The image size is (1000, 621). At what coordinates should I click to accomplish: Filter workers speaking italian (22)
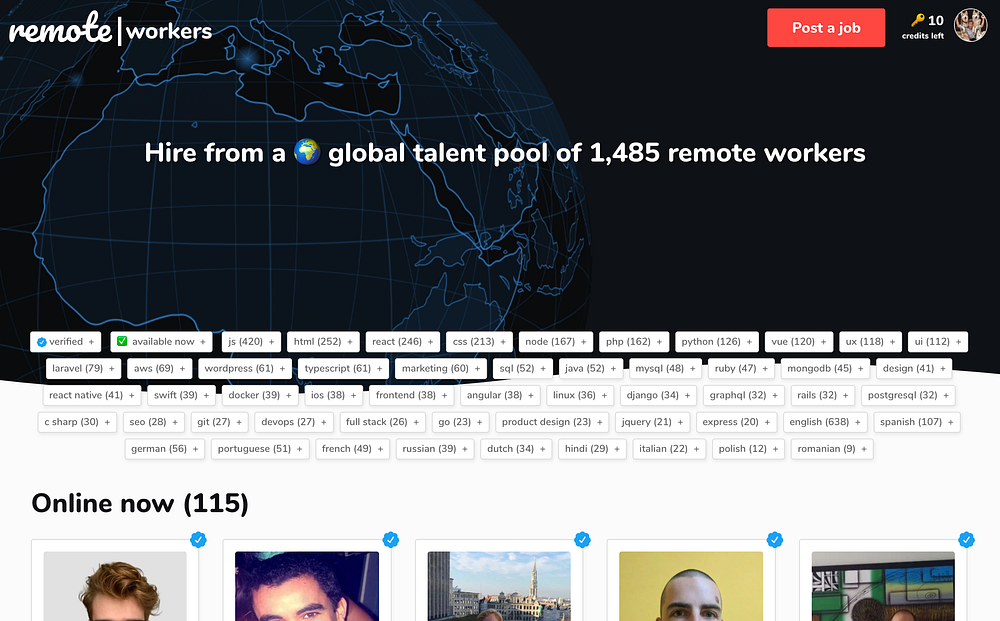point(669,449)
